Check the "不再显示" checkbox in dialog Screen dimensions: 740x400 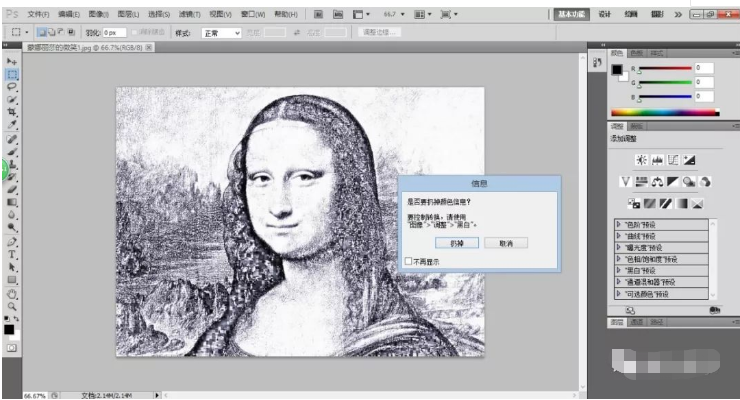(408, 261)
